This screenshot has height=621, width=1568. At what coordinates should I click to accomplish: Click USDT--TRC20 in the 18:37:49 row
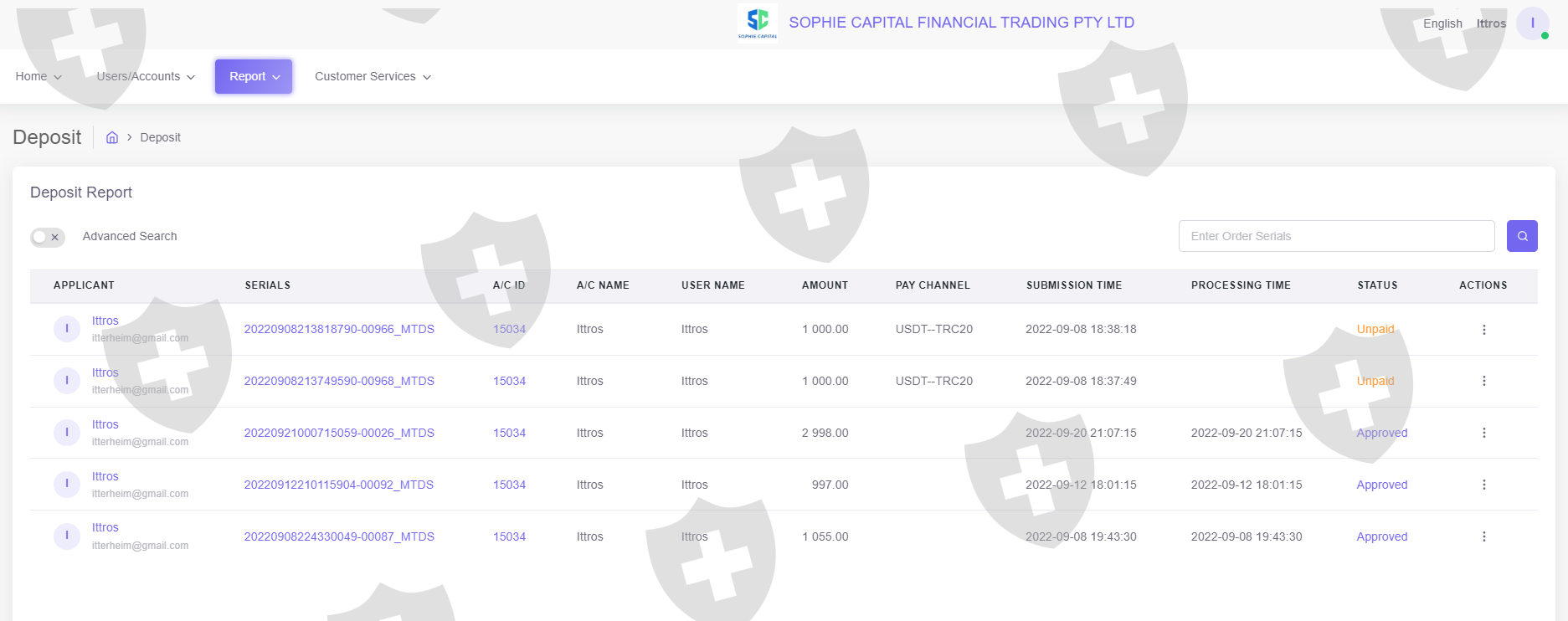point(934,381)
